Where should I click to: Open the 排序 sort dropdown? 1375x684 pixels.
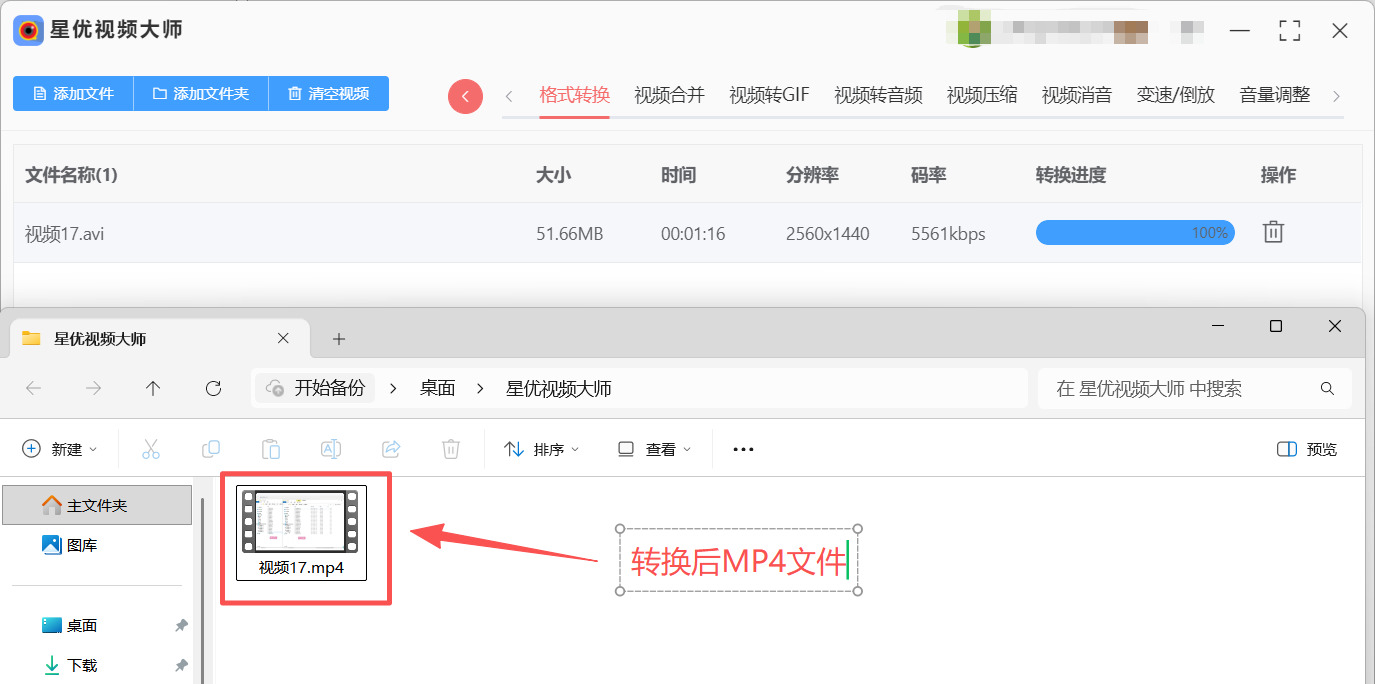[542, 450]
